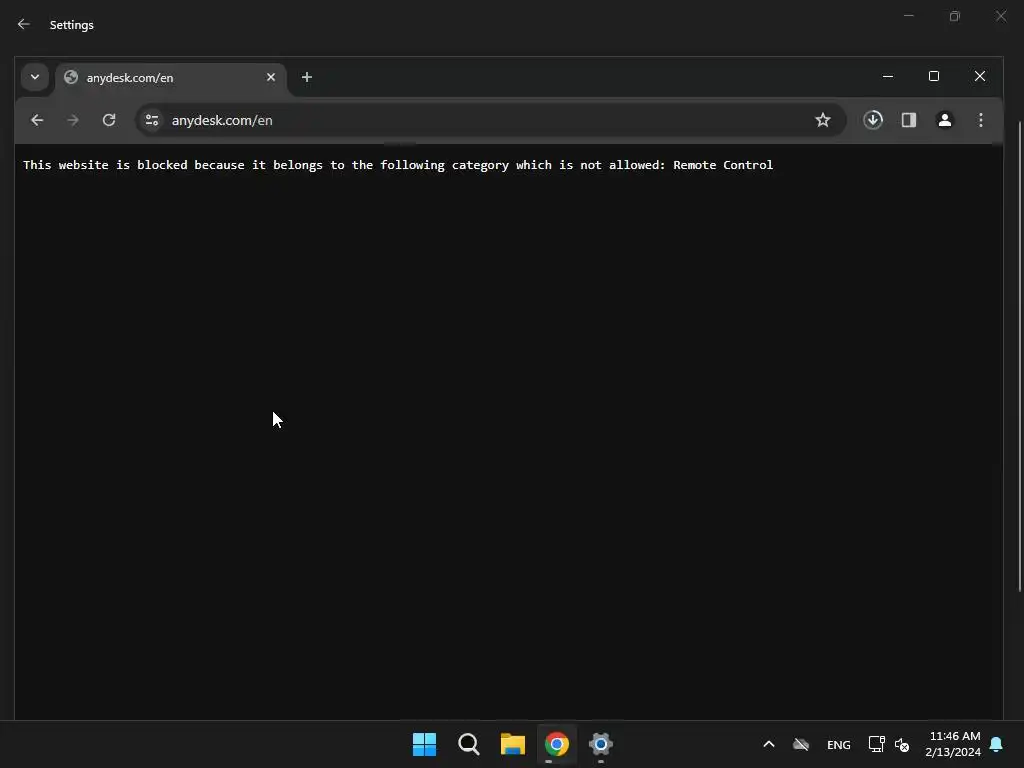Image resolution: width=1024 pixels, height=768 pixels.
Task: Open Chrome three-dot menu
Action: [981, 120]
